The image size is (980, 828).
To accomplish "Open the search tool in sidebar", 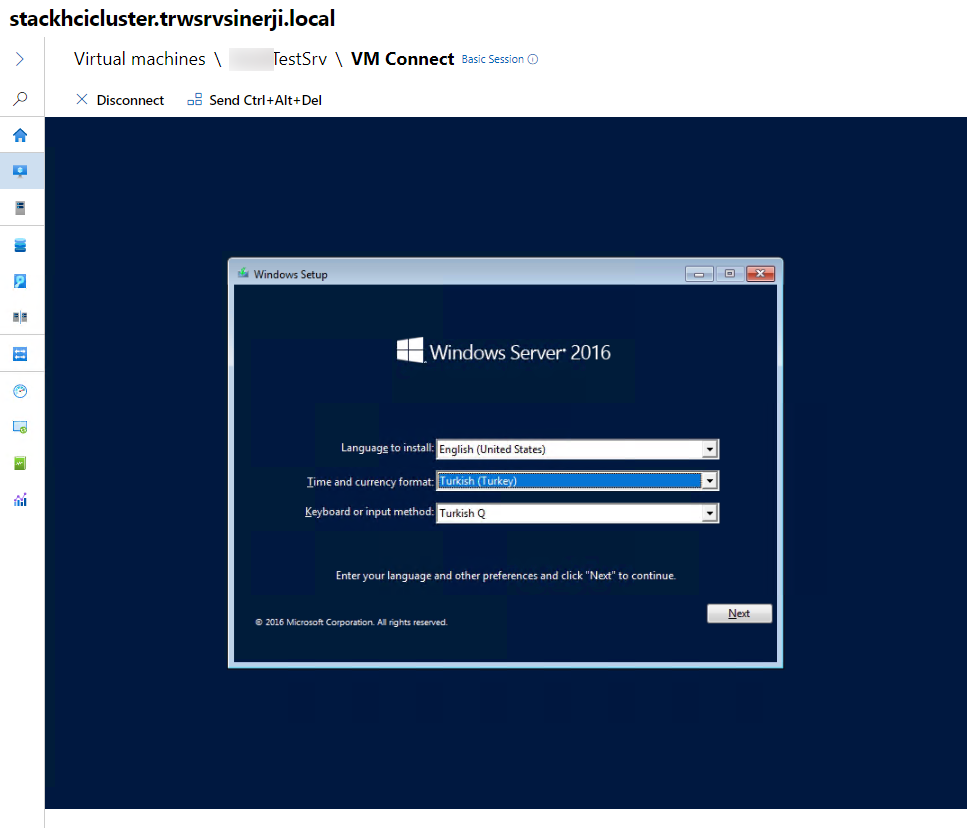I will [20, 98].
